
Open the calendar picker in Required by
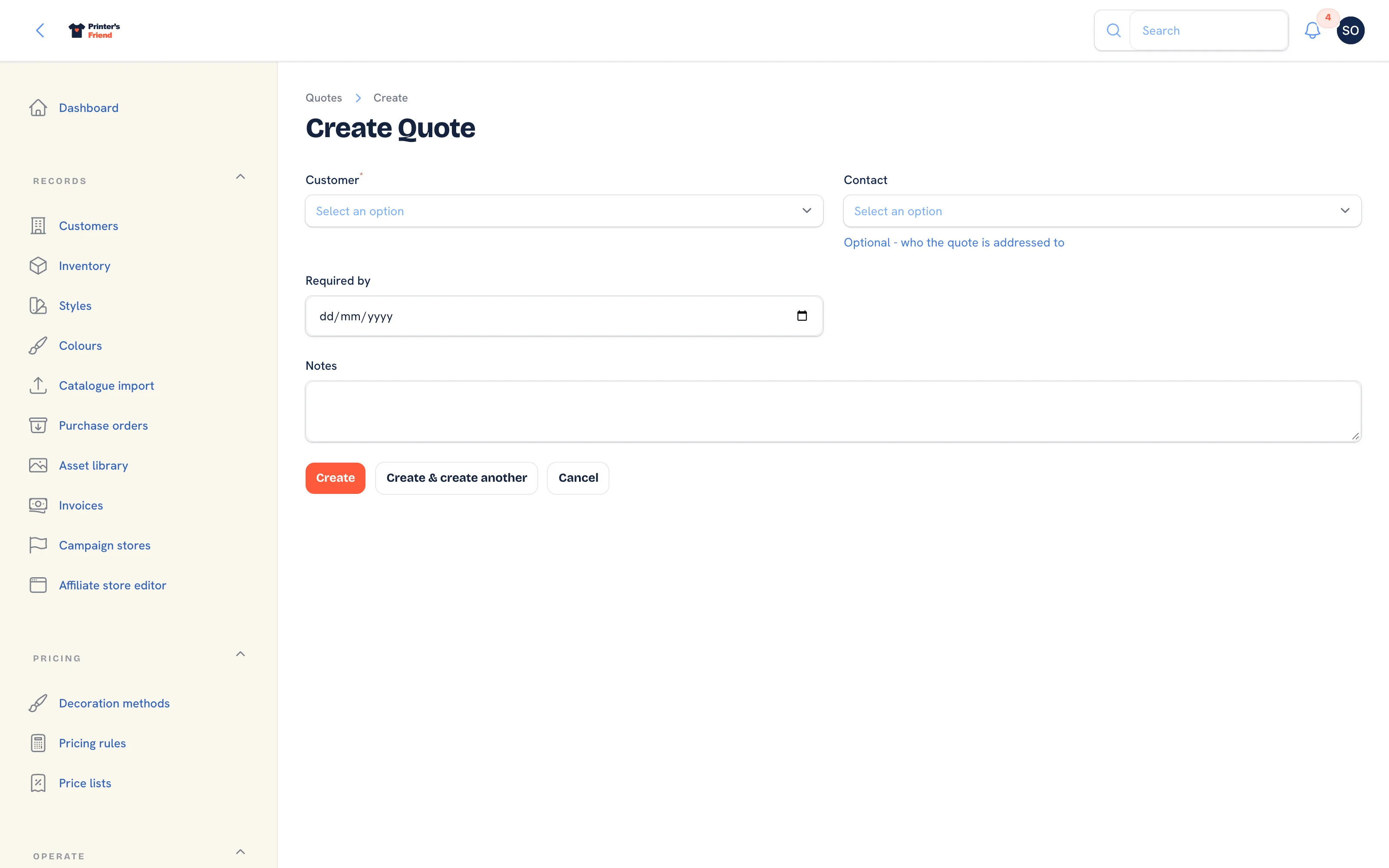(x=802, y=316)
